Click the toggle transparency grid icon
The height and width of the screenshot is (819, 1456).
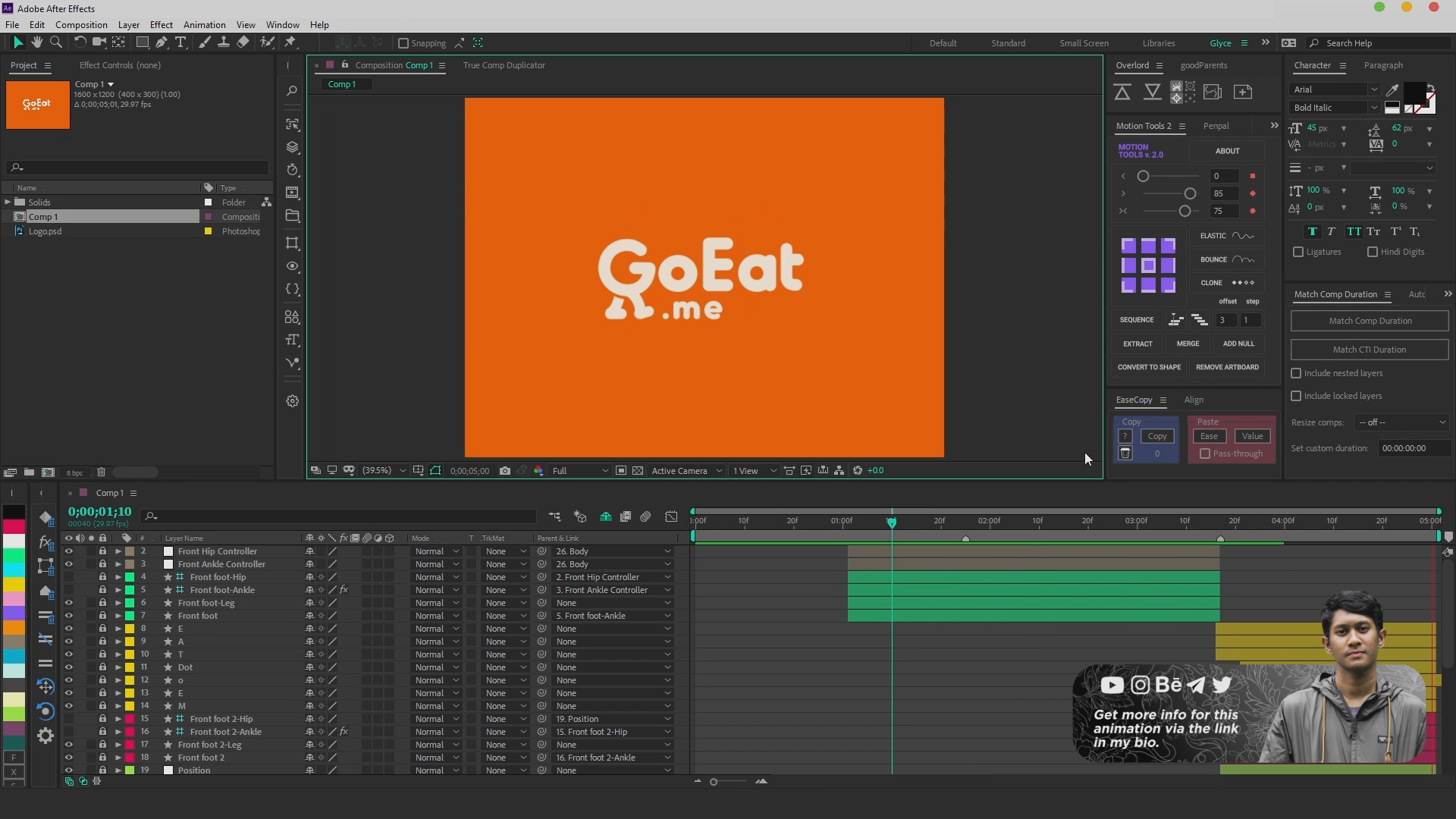[x=638, y=471]
